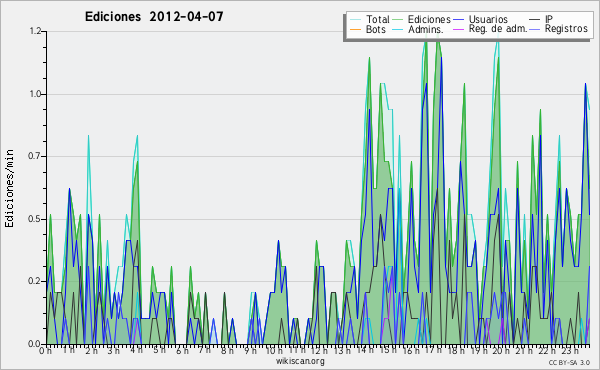
Task: Click the 0.5 y-axis value
Action: point(35,219)
